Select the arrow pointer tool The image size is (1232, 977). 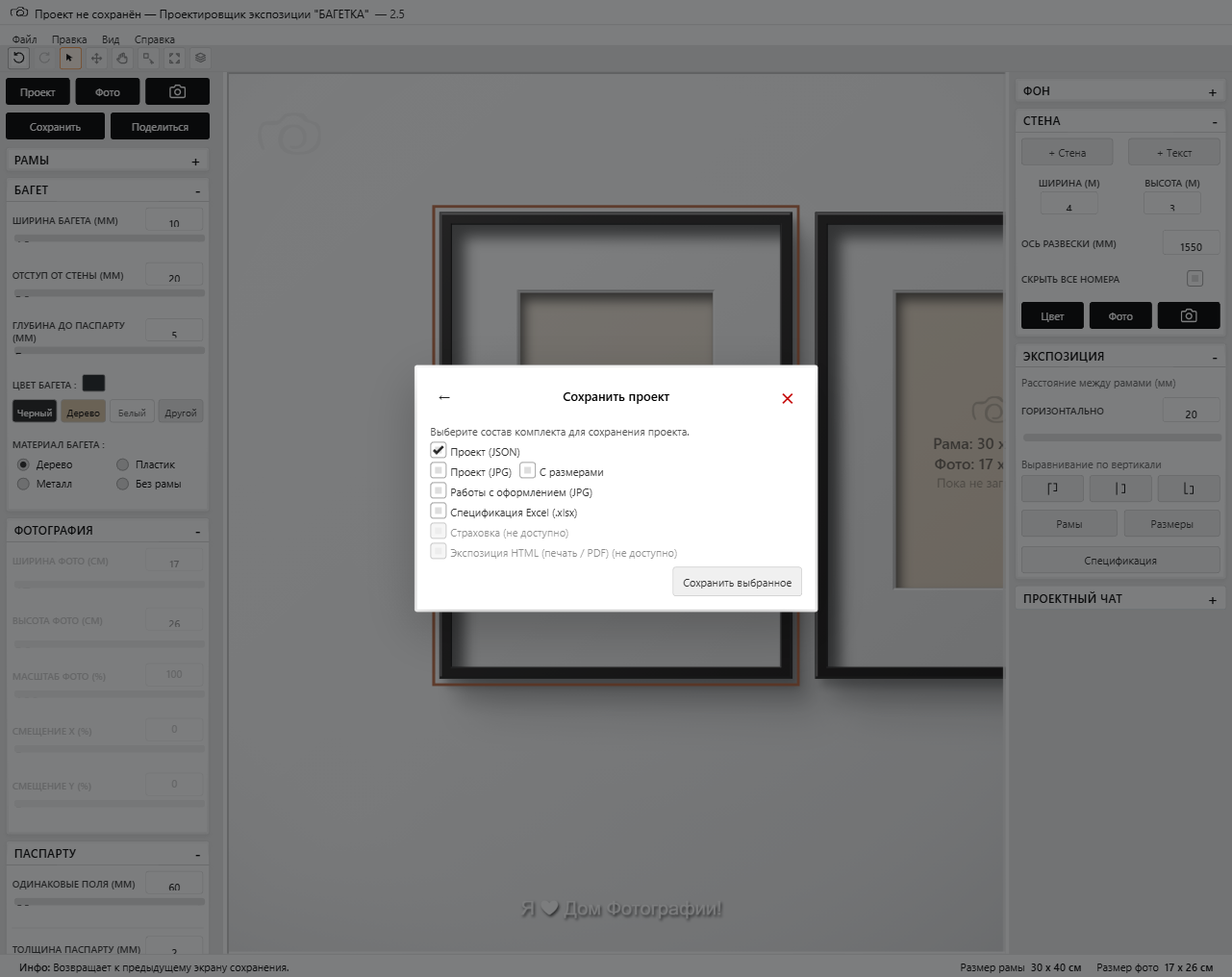click(x=69, y=58)
